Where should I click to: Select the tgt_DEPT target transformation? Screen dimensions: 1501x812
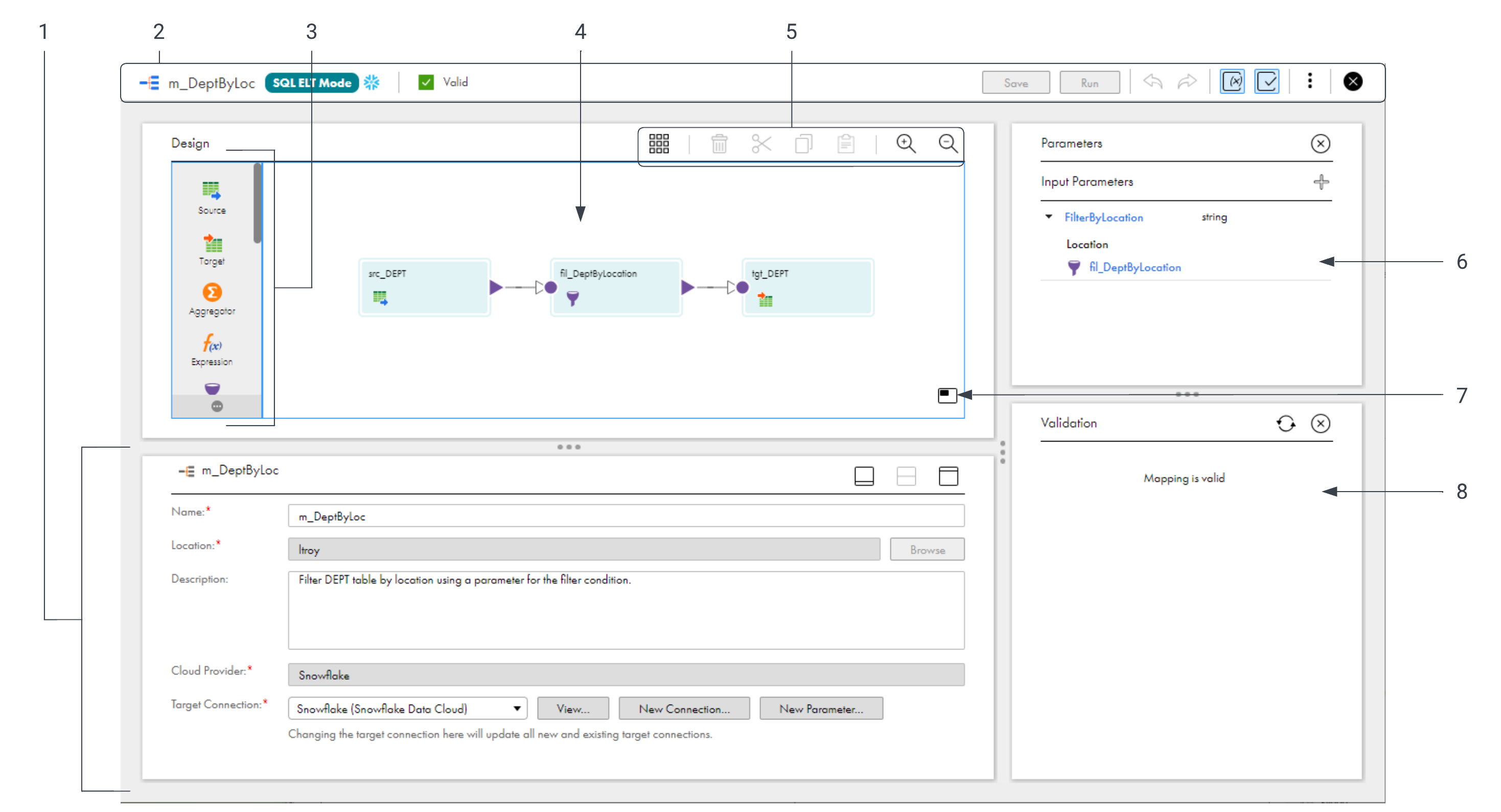pos(807,287)
